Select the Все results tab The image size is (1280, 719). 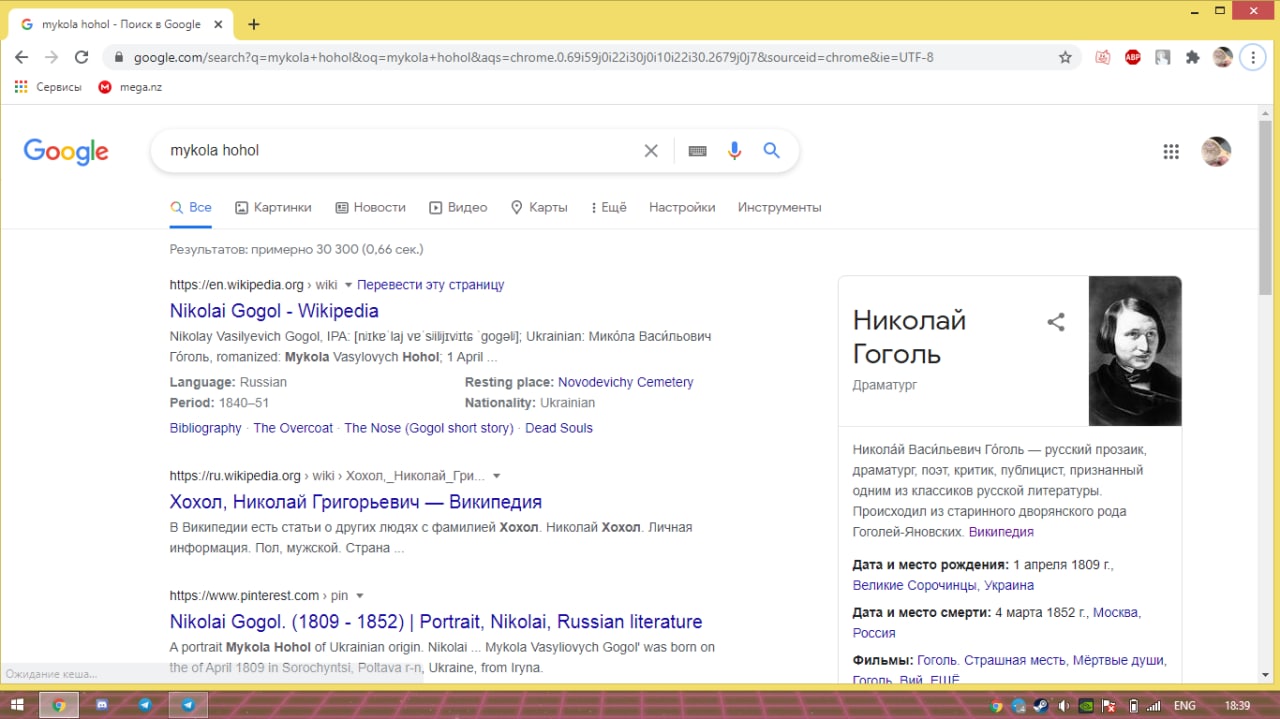pos(191,207)
